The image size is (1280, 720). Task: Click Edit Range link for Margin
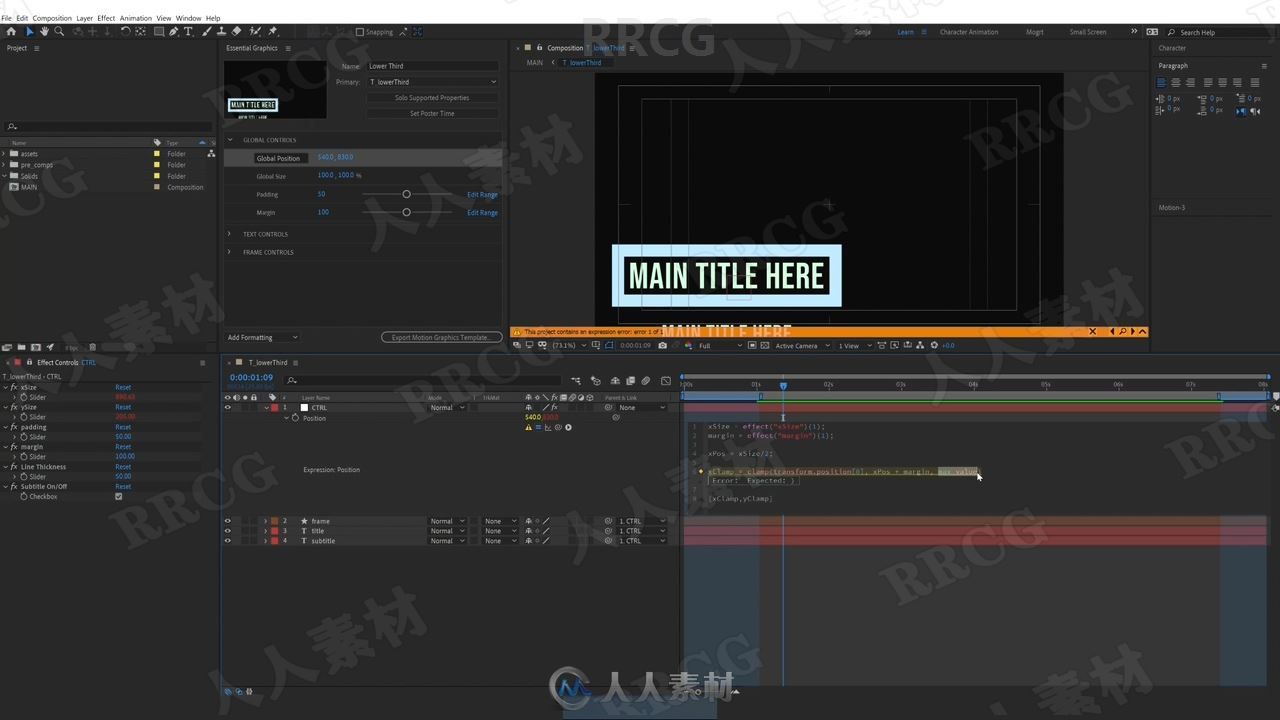pos(482,213)
